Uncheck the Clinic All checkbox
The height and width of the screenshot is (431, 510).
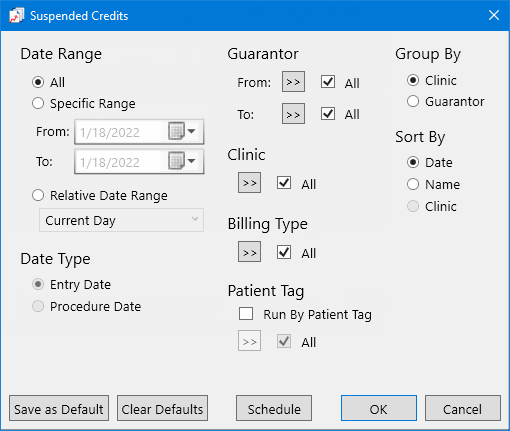(x=284, y=183)
